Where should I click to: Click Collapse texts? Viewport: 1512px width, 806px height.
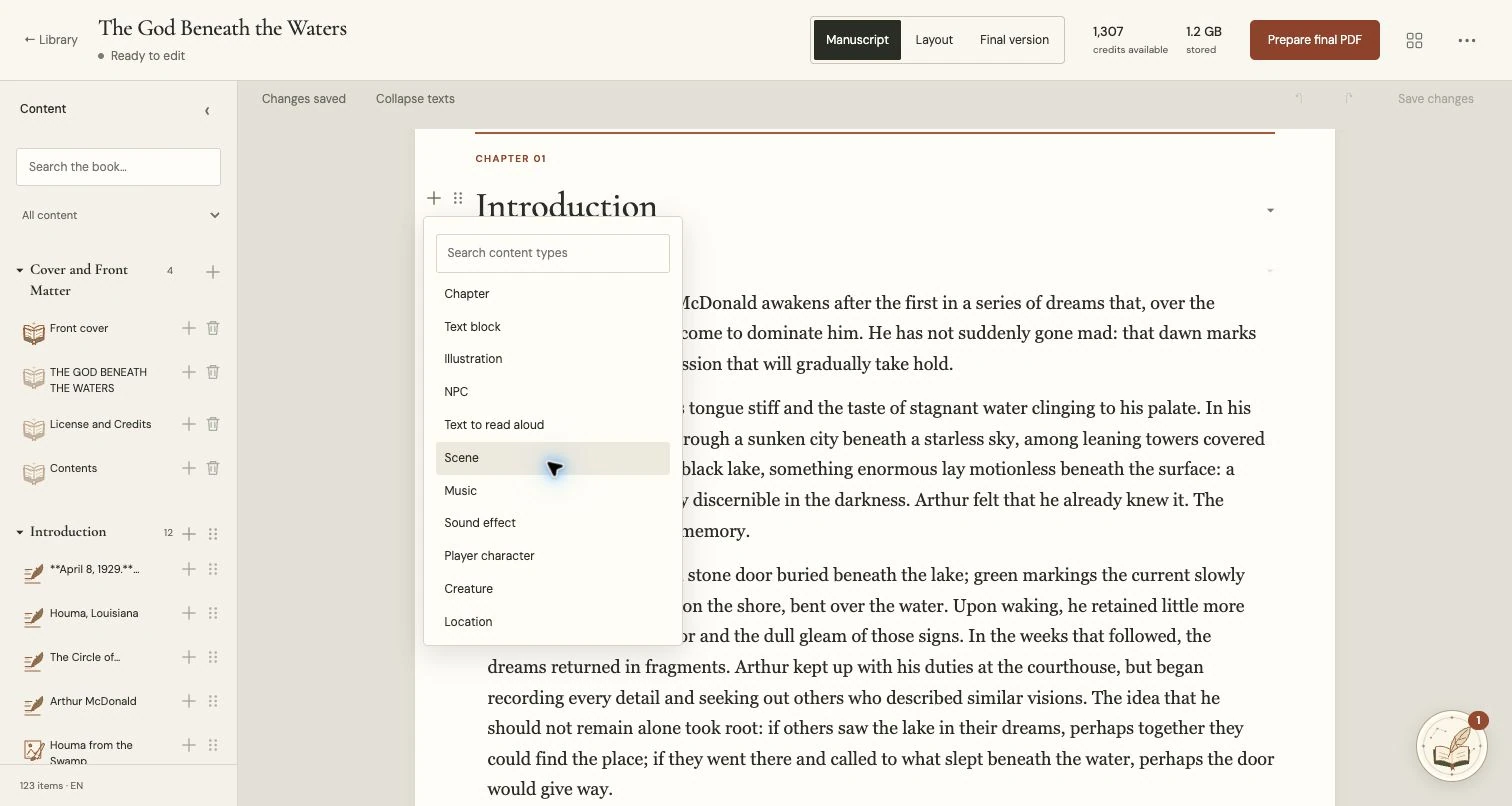tap(415, 99)
